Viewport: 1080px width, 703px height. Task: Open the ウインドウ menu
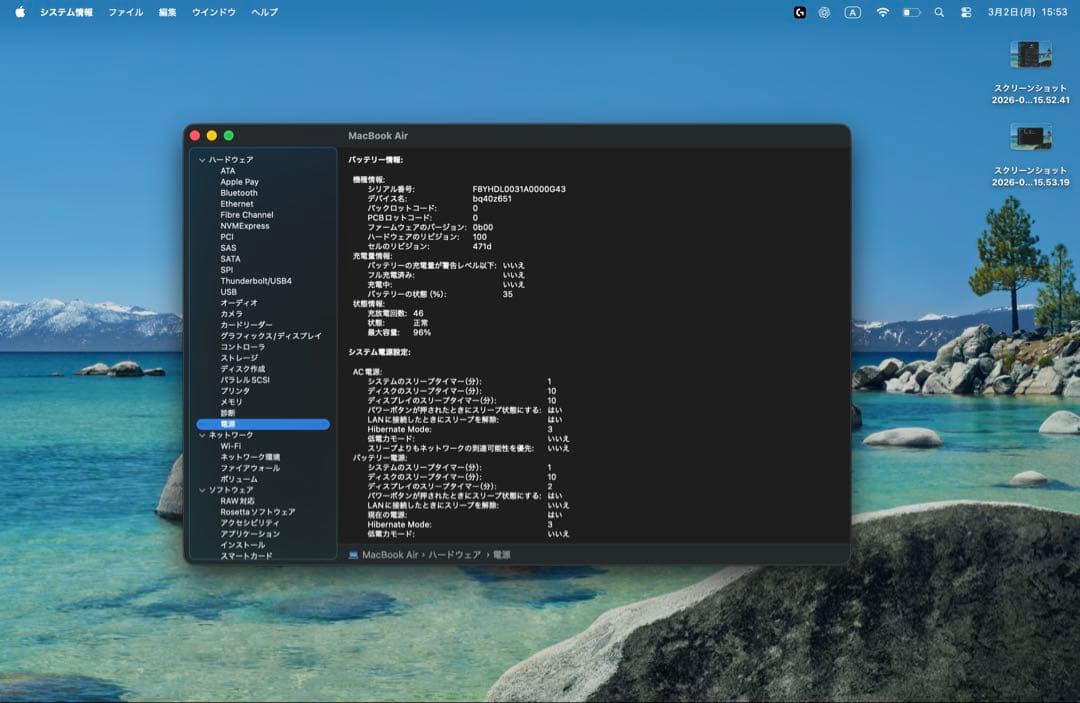pos(214,12)
